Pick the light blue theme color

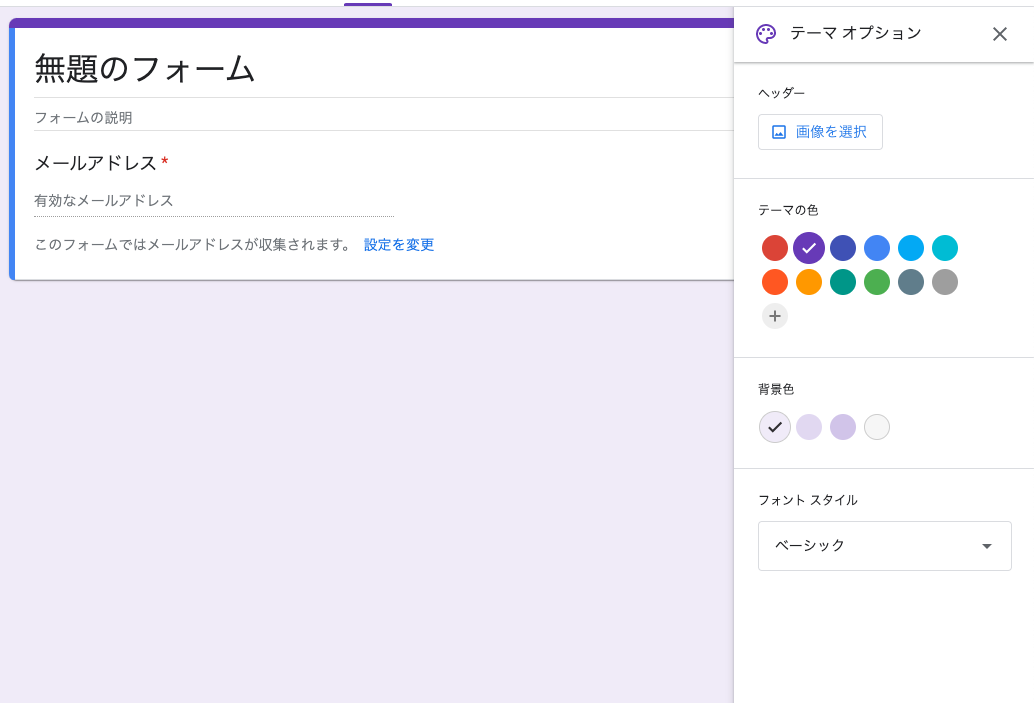[x=911, y=248]
